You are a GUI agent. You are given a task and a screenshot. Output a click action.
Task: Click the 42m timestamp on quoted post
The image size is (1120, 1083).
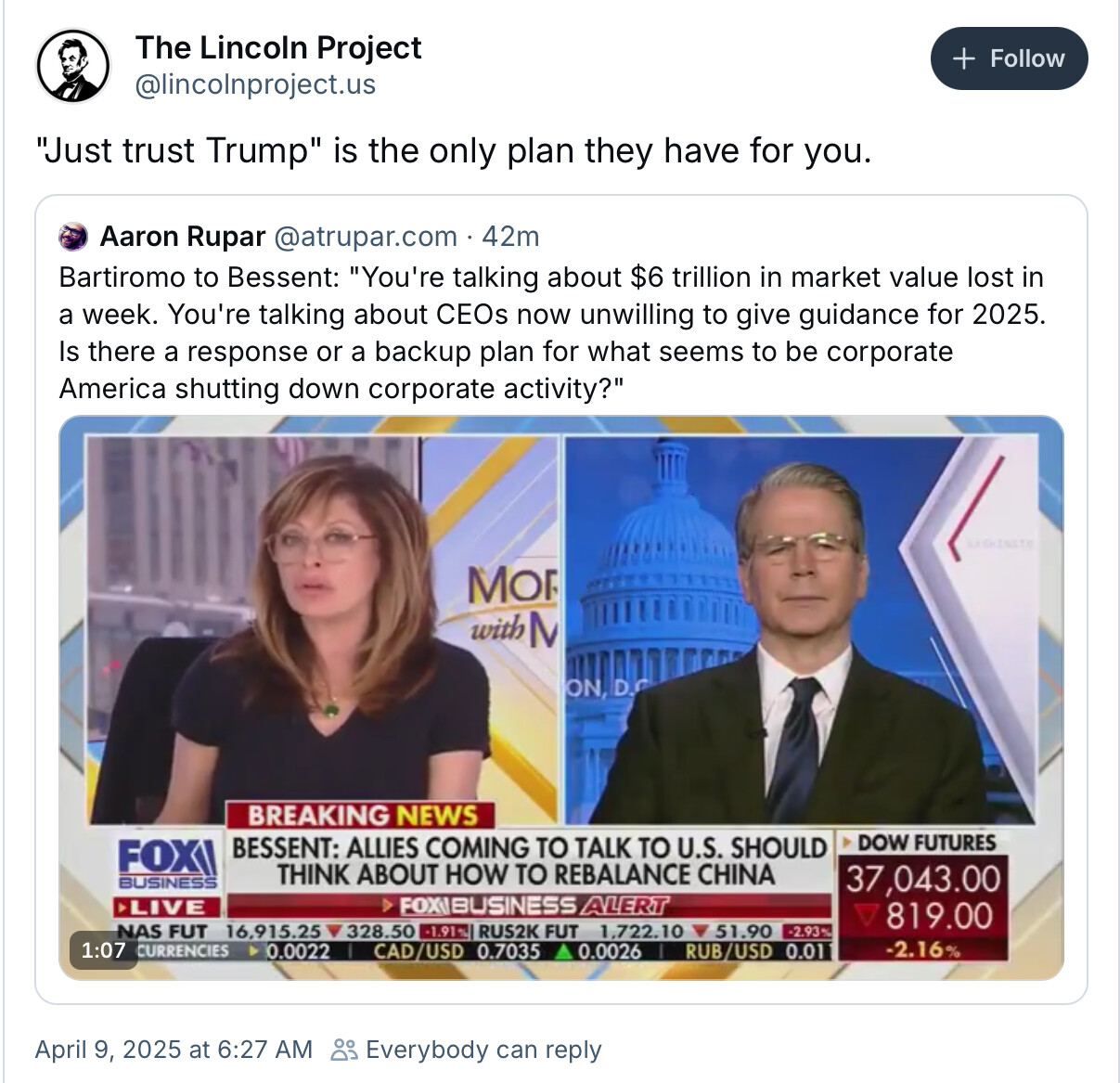pyautogui.click(x=510, y=237)
